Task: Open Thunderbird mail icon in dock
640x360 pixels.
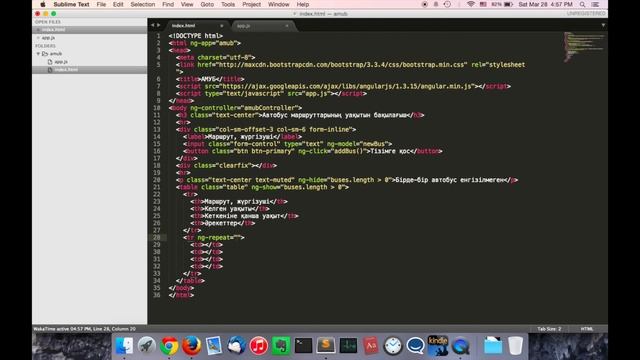Action: click(x=236, y=346)
